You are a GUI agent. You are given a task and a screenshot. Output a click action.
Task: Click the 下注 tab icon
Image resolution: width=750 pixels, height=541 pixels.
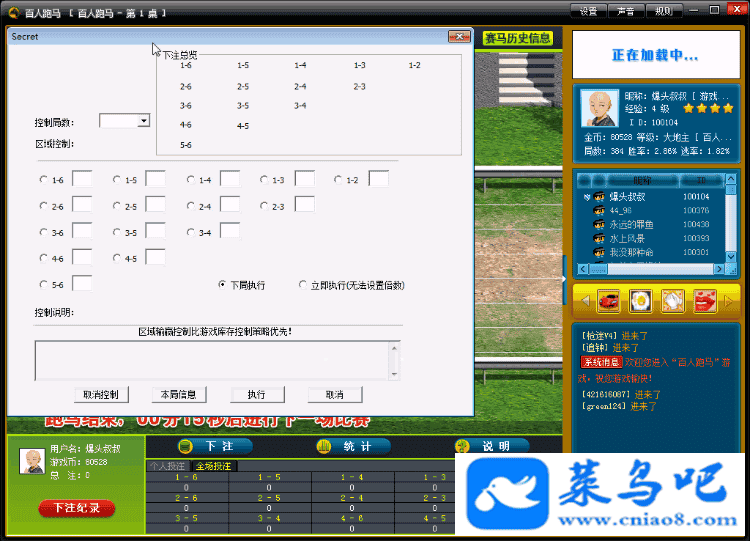click(x=185, y=446)
